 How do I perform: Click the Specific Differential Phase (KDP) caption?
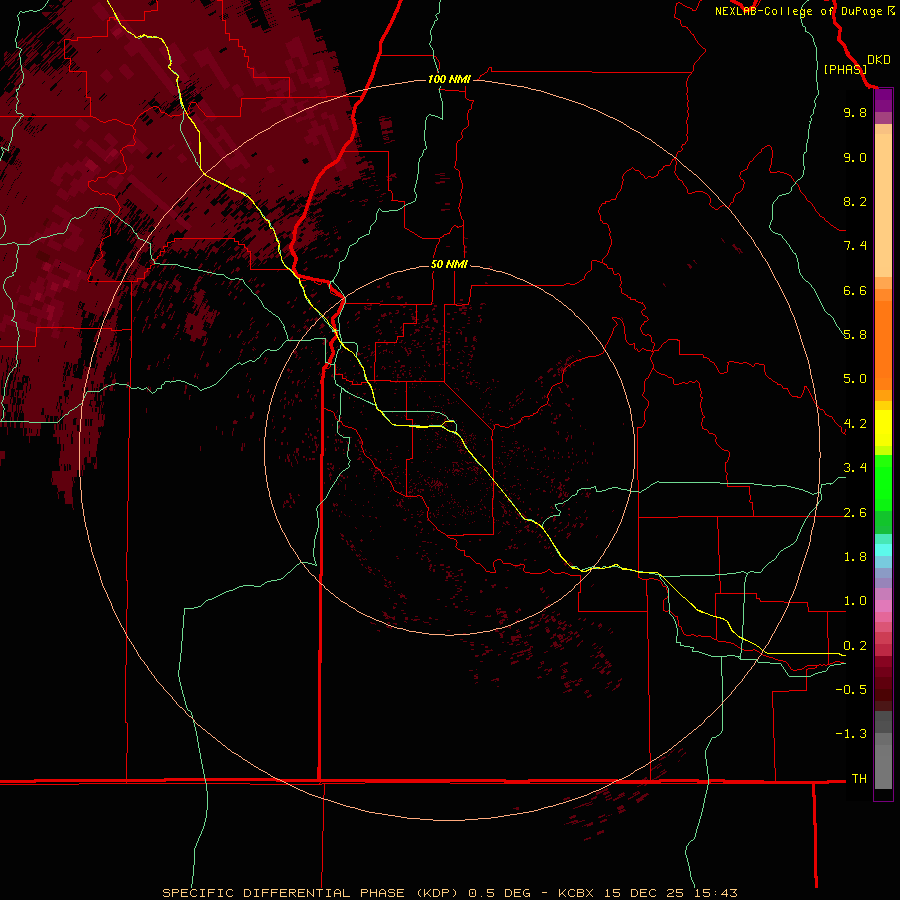[310, 893]
